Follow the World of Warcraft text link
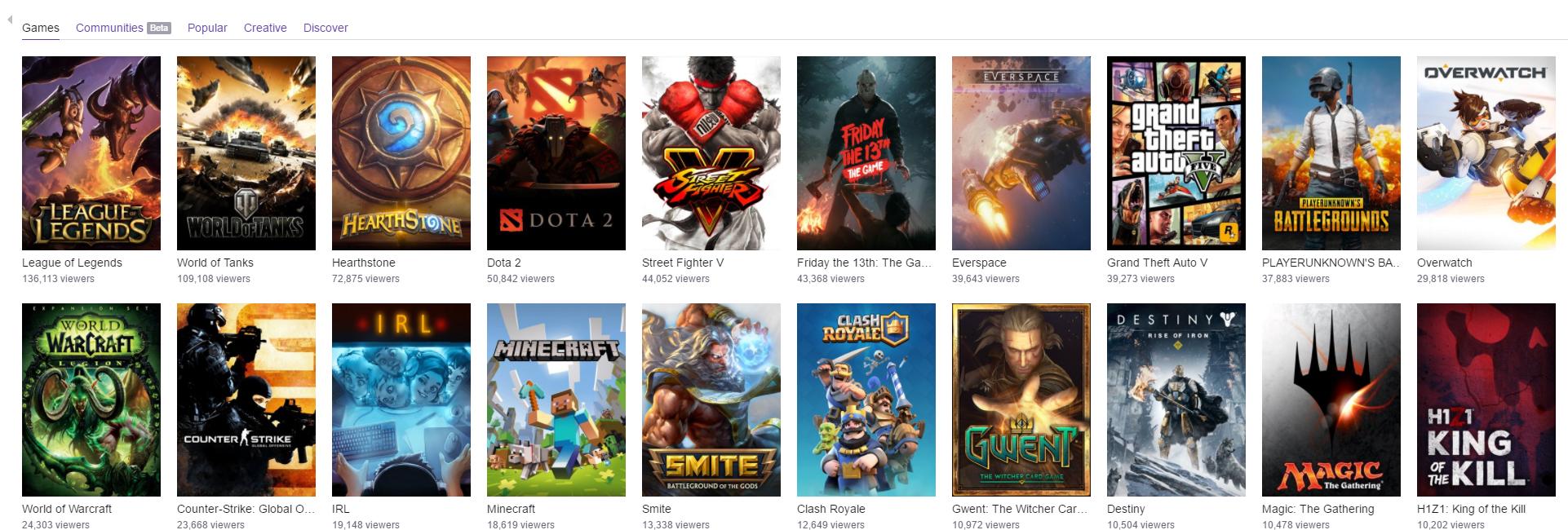Viewport: 1568px width, 530px height. pos(67,509)
